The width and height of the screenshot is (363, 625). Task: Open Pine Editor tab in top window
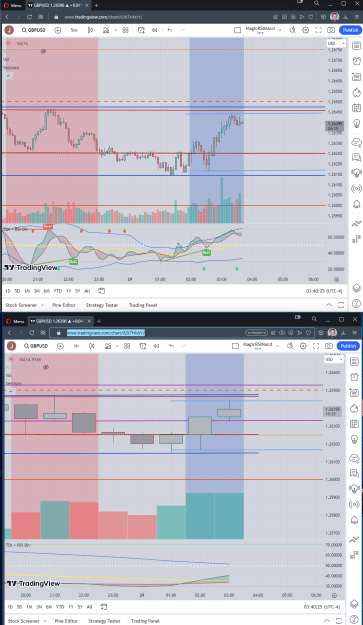pyautogui.click(x=64, y=305)
